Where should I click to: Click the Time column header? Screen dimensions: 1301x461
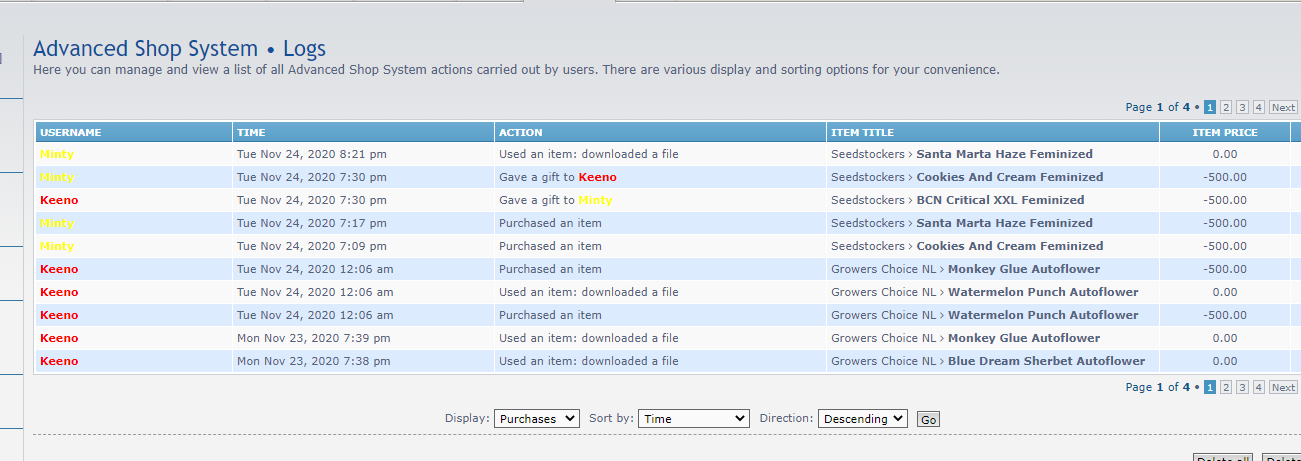tap(250, 132)
